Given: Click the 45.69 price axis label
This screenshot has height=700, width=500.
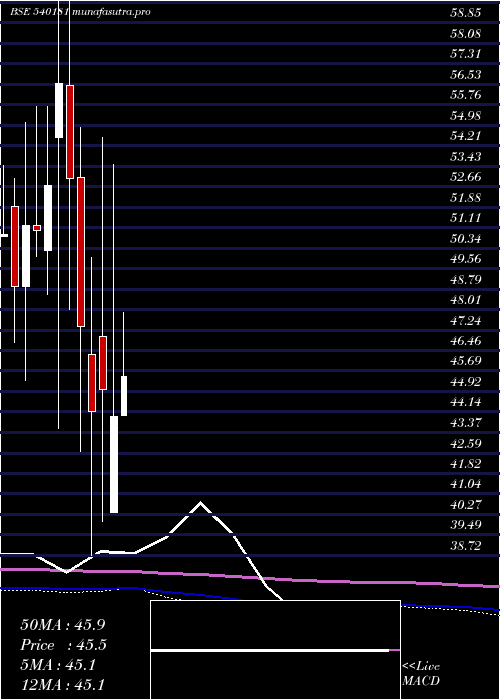Looking at the screenshot, I should [x=465, y=361].
